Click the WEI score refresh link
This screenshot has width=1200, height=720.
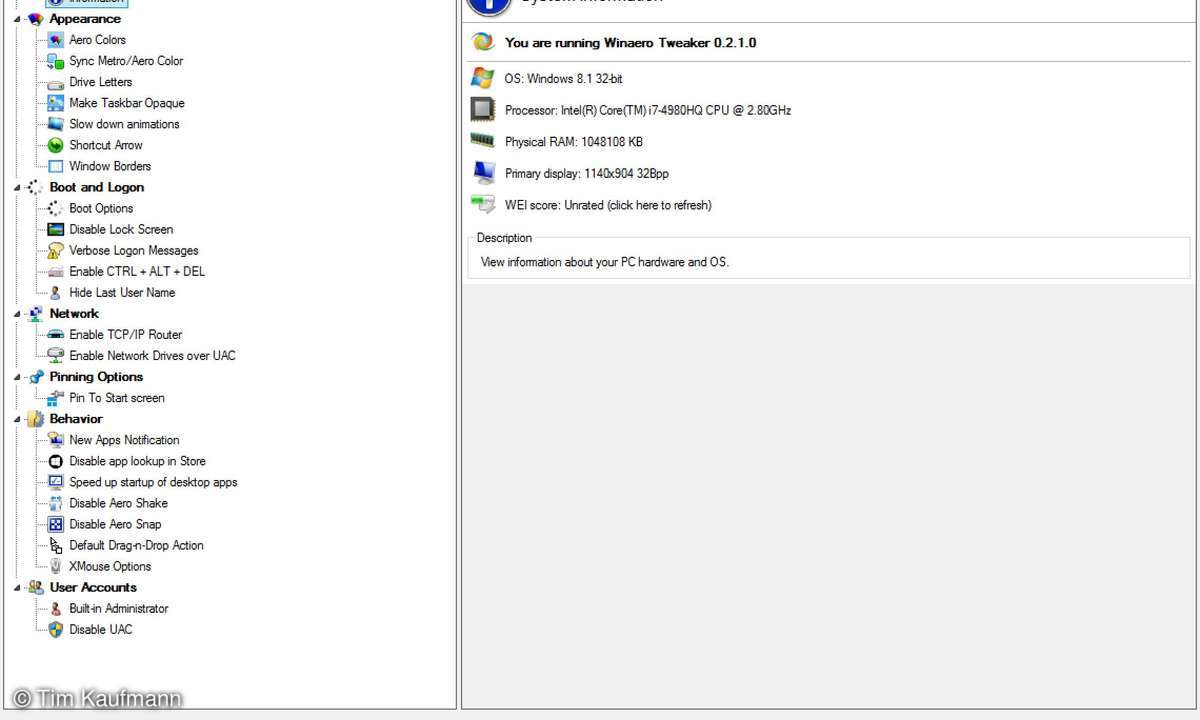608,205
